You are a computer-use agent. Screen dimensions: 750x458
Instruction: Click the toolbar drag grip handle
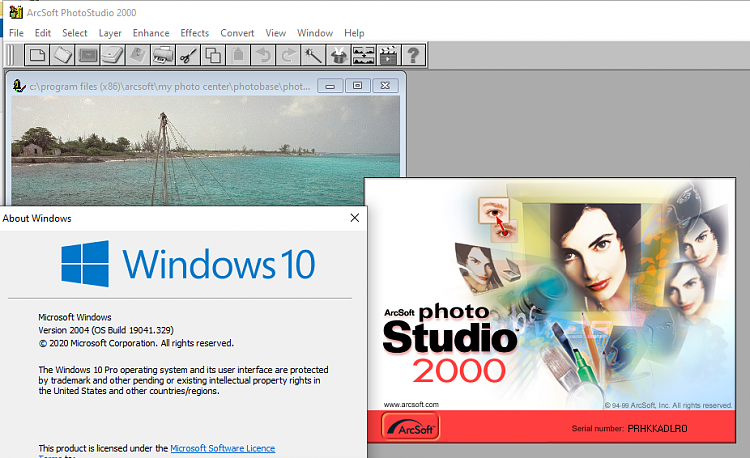coord(10,55)
